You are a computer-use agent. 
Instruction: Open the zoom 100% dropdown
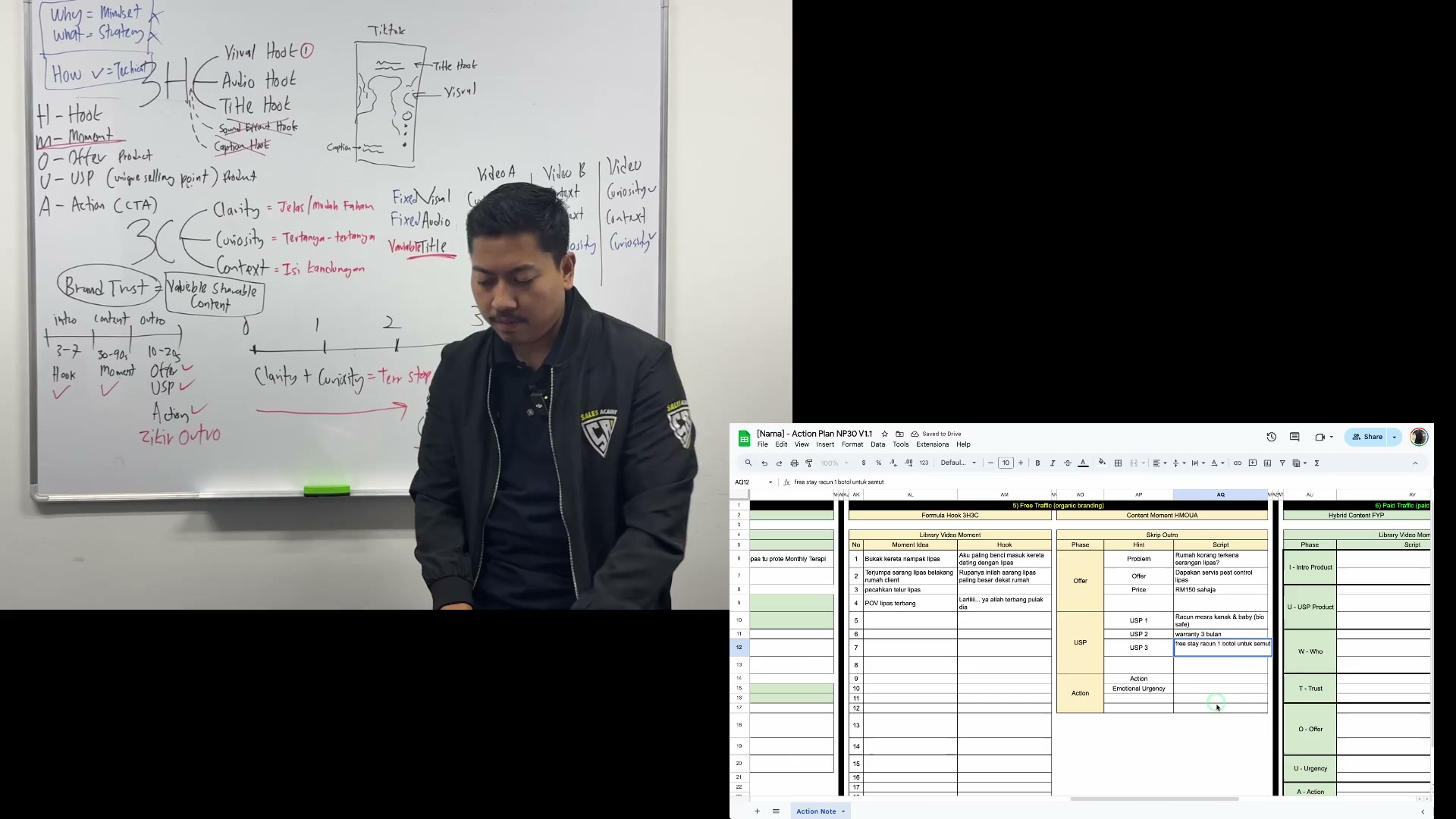(835, 463)
